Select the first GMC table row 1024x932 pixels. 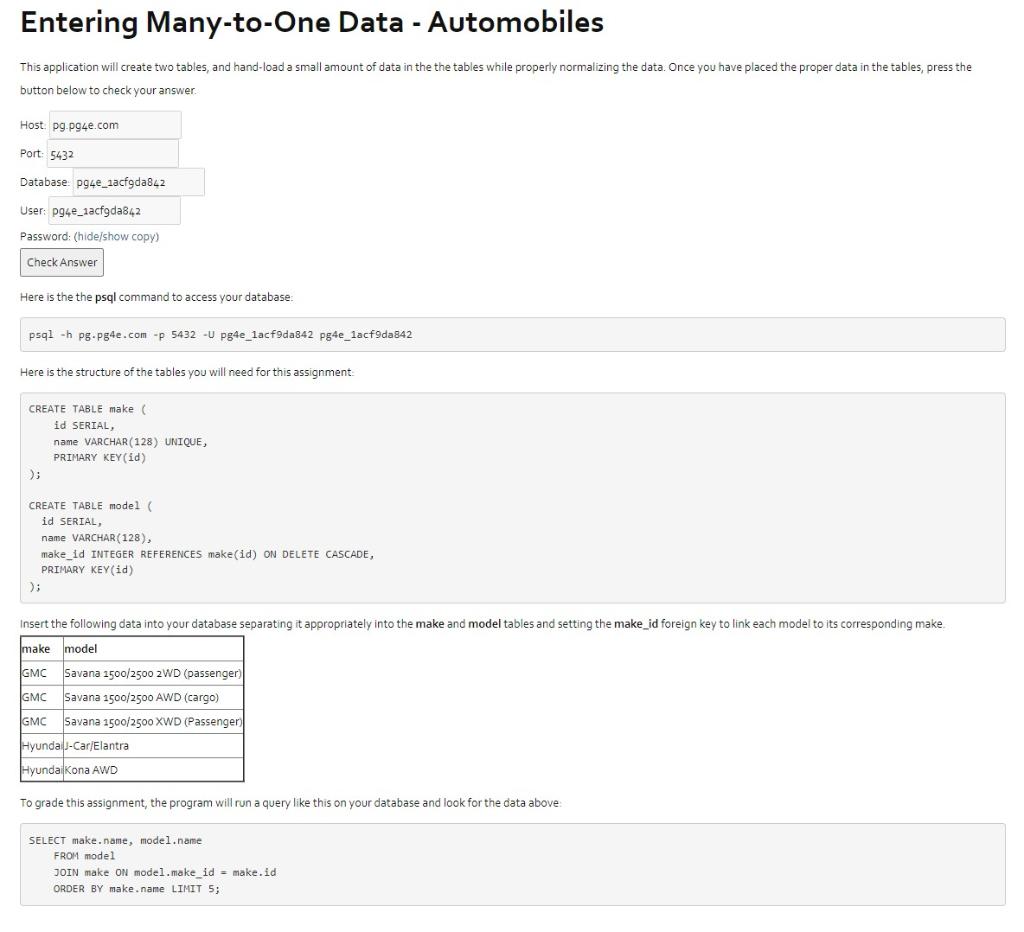130,673
